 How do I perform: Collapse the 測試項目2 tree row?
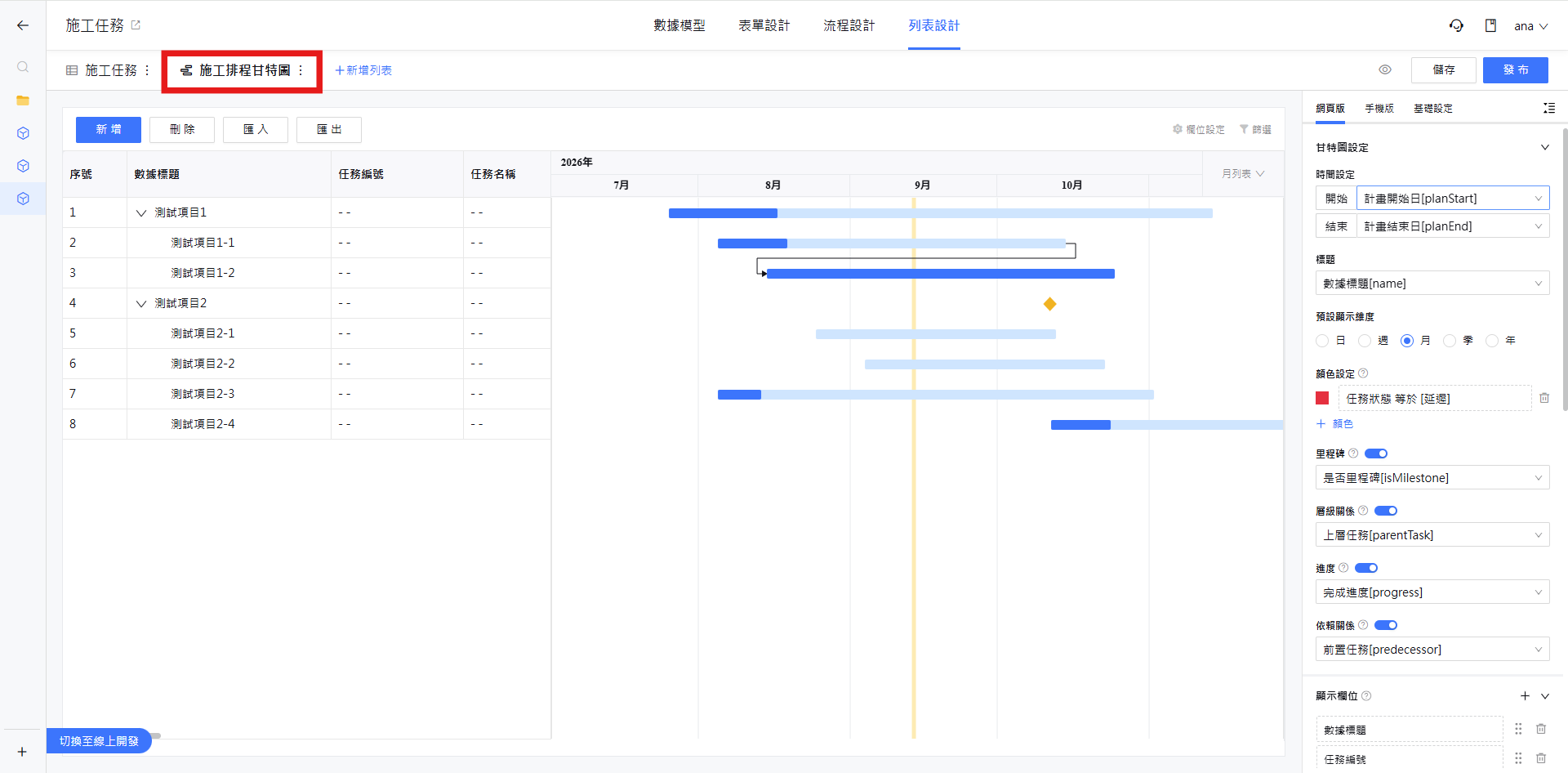[x=141, y=303]
